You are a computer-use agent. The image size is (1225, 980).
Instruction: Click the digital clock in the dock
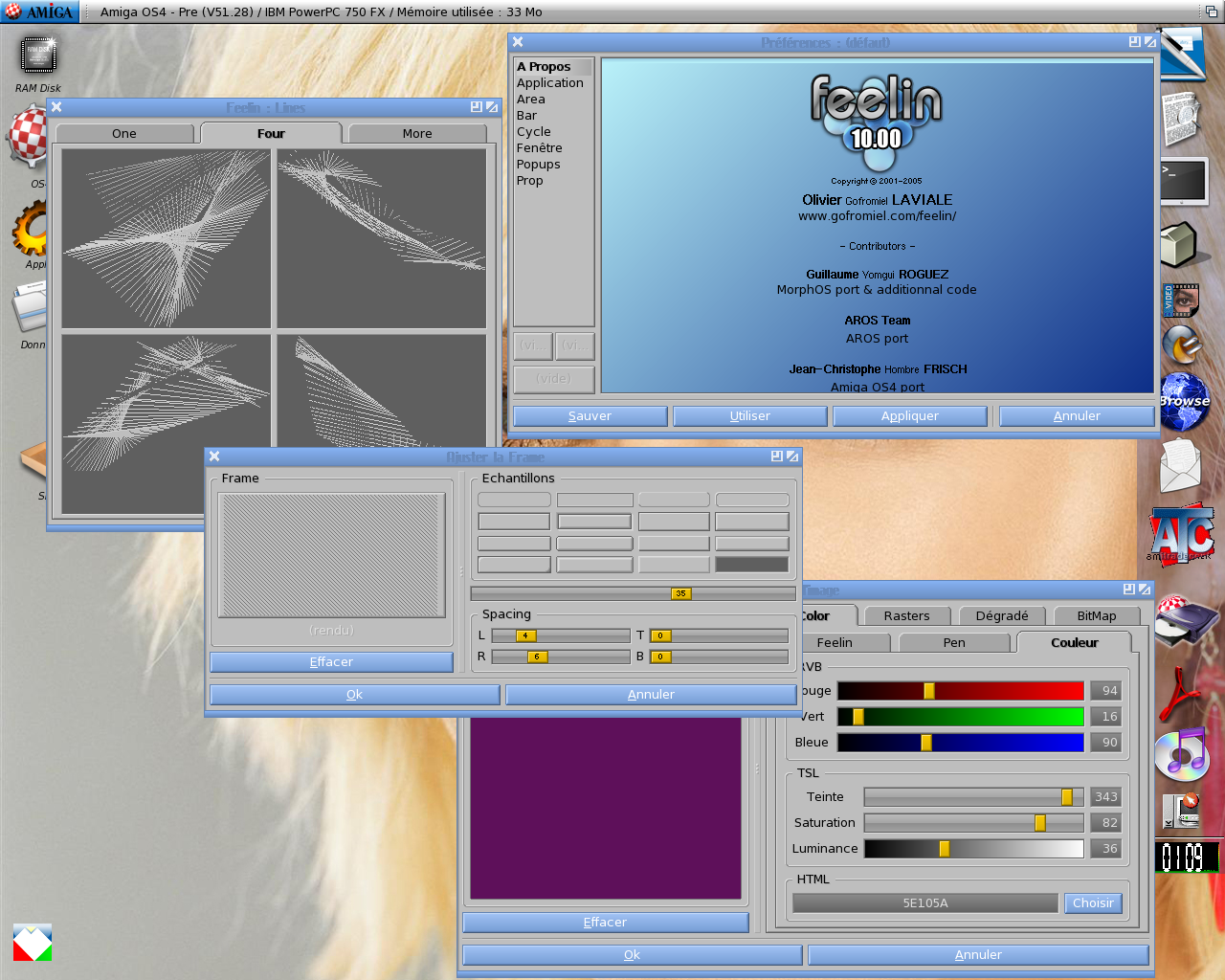[1186, 857]
